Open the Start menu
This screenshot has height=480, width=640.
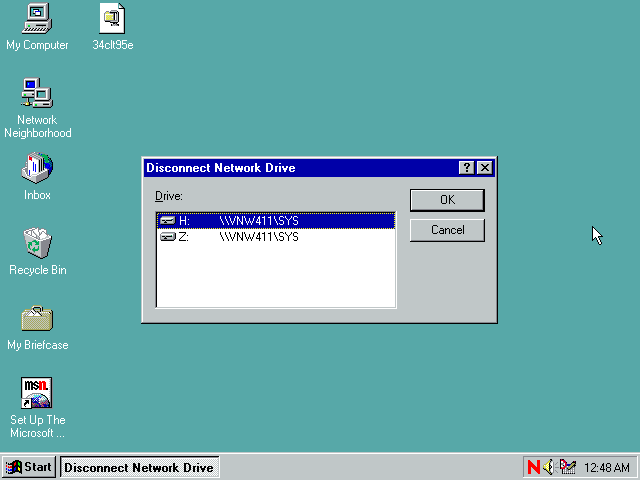pyautogui.click(x=28, y=467)
